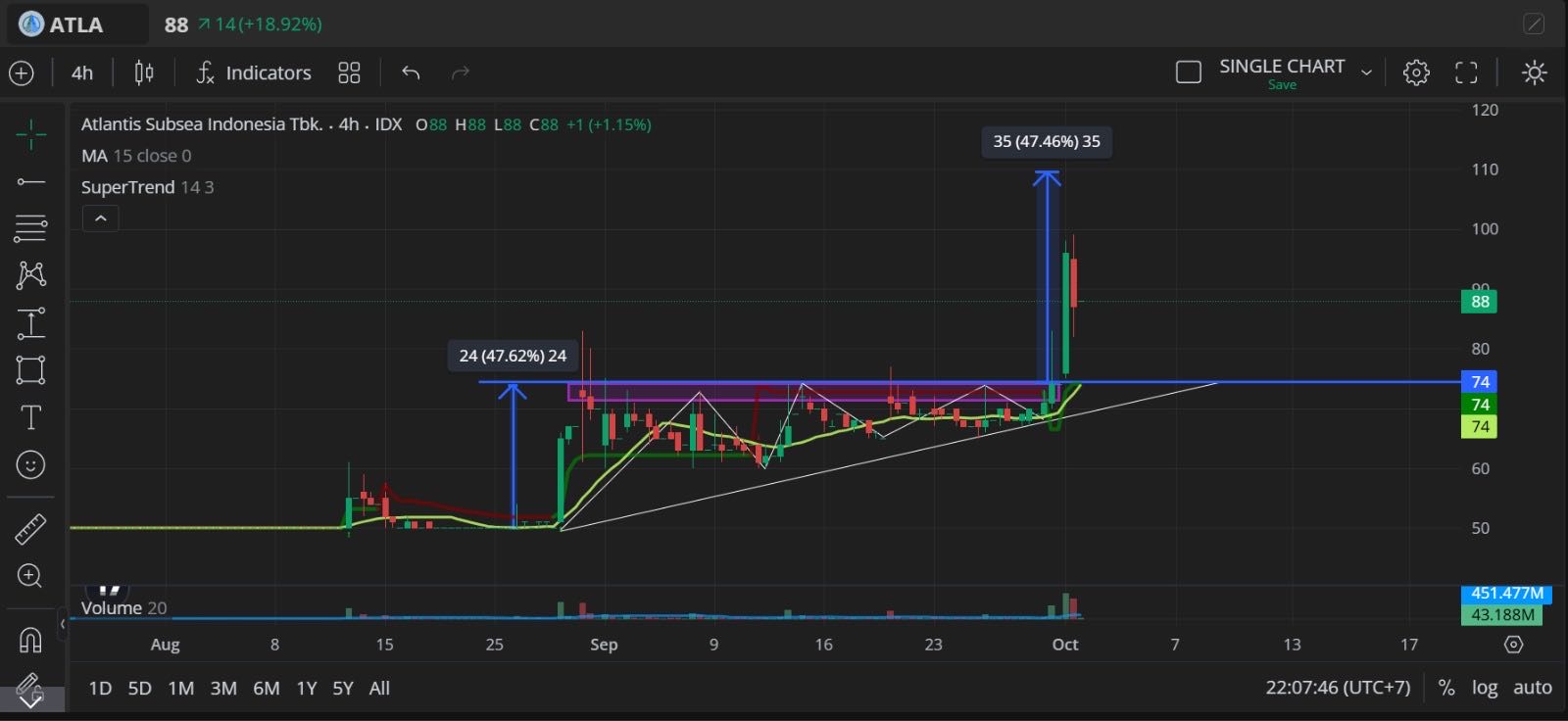Click the 451.477M volume value tag
Viewport: 1568px width, 721px height.
tap(1506, 593)
